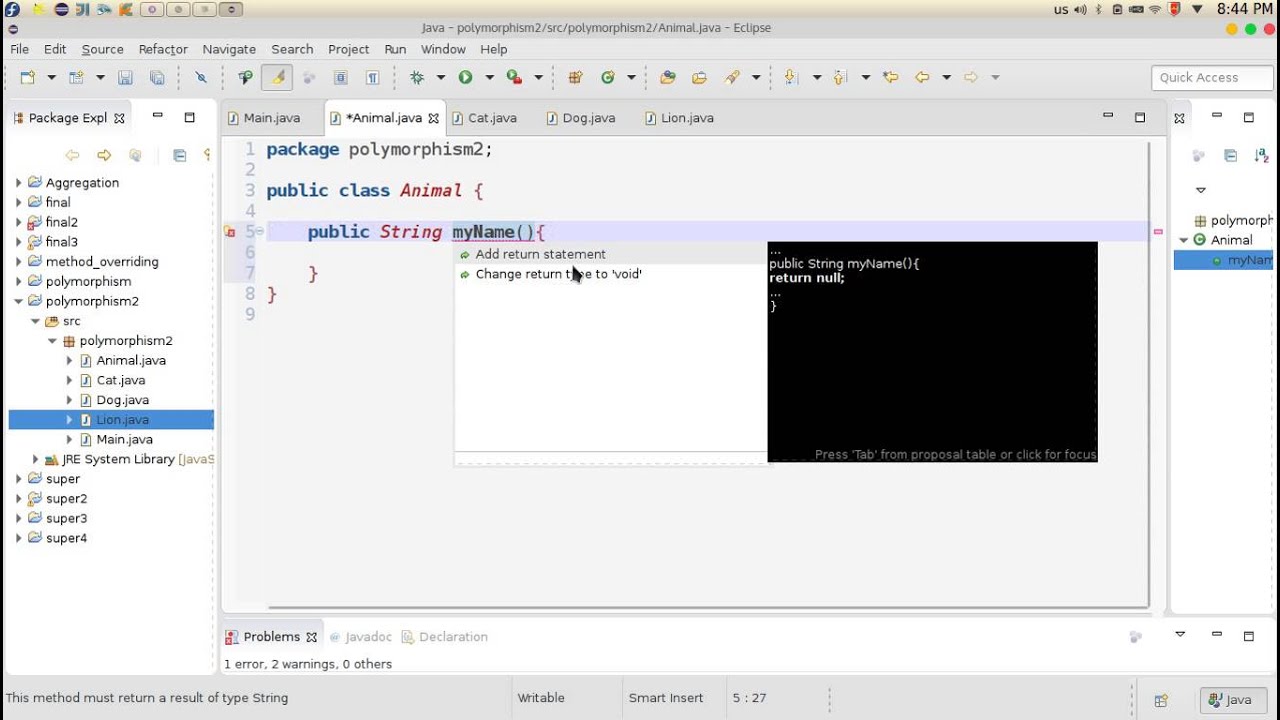Image resolution: width=1280 pixels, height=720 pixels.
Task: Click the editor horizontal scrollbar
Action: pos(707,607)
